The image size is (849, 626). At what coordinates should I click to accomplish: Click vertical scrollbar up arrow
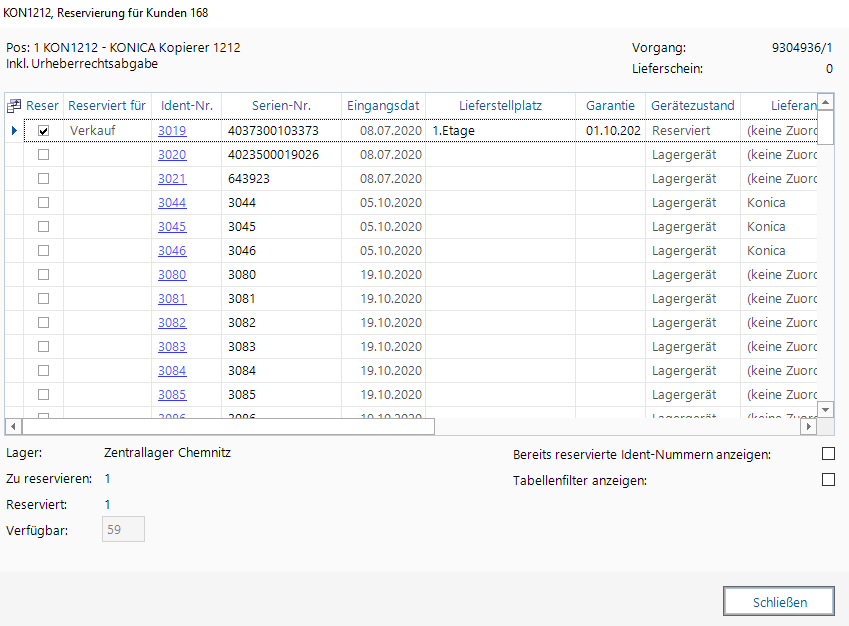(826, 103)
